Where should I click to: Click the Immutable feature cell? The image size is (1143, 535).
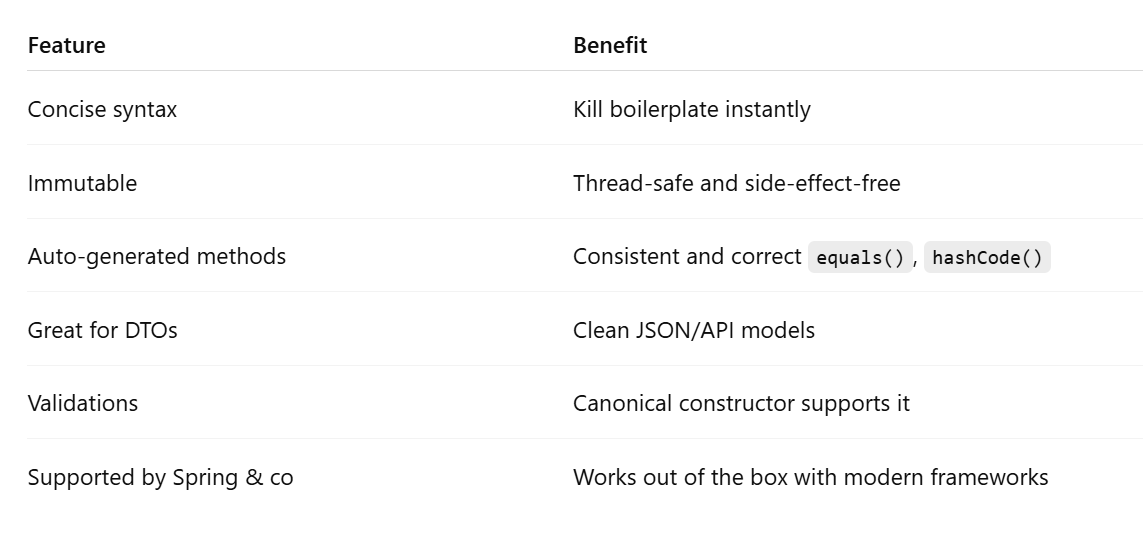click(82, 183)
